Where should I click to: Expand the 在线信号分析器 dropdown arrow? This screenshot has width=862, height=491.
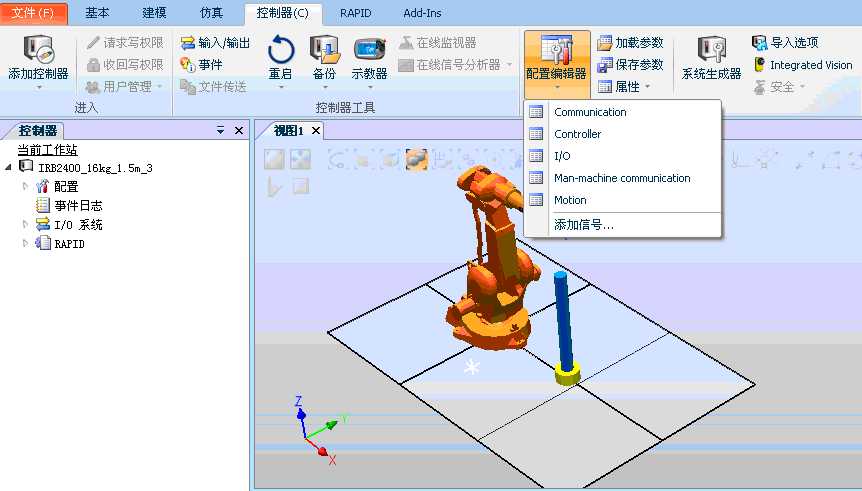509,65
